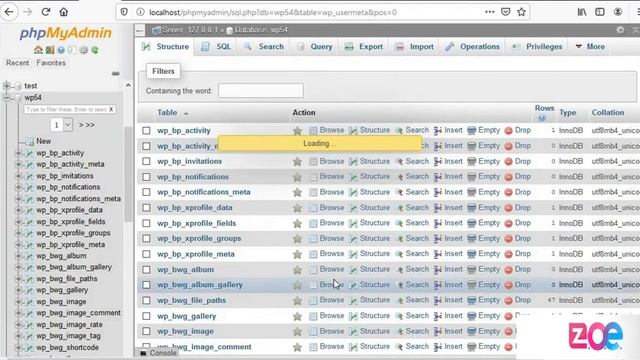This screenshot has width=640, height=360.
Task: Favorite star for wp_bp_xprofile_data table
Action: 297,208
